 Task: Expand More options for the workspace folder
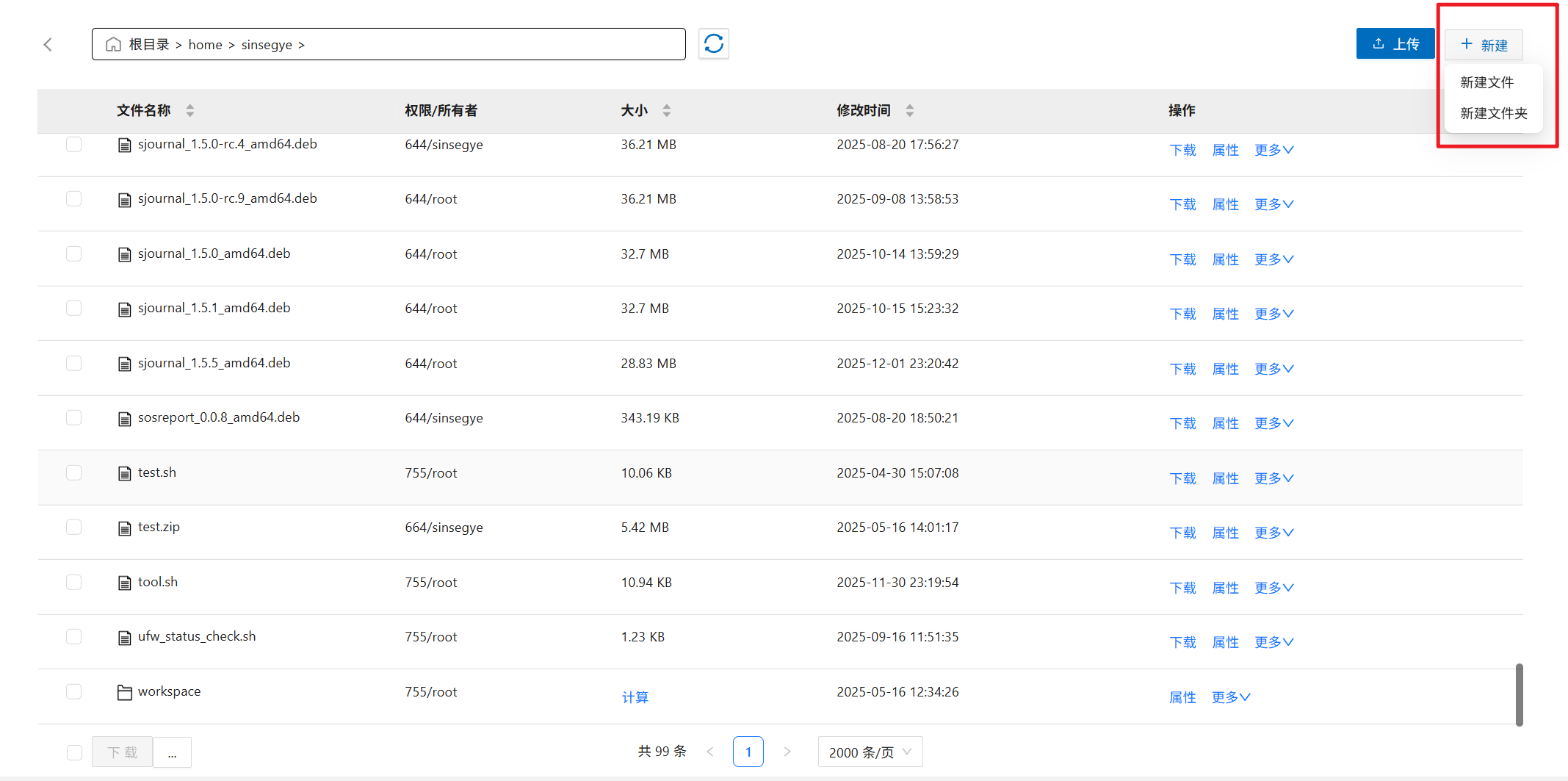[x=1231, y=697]
